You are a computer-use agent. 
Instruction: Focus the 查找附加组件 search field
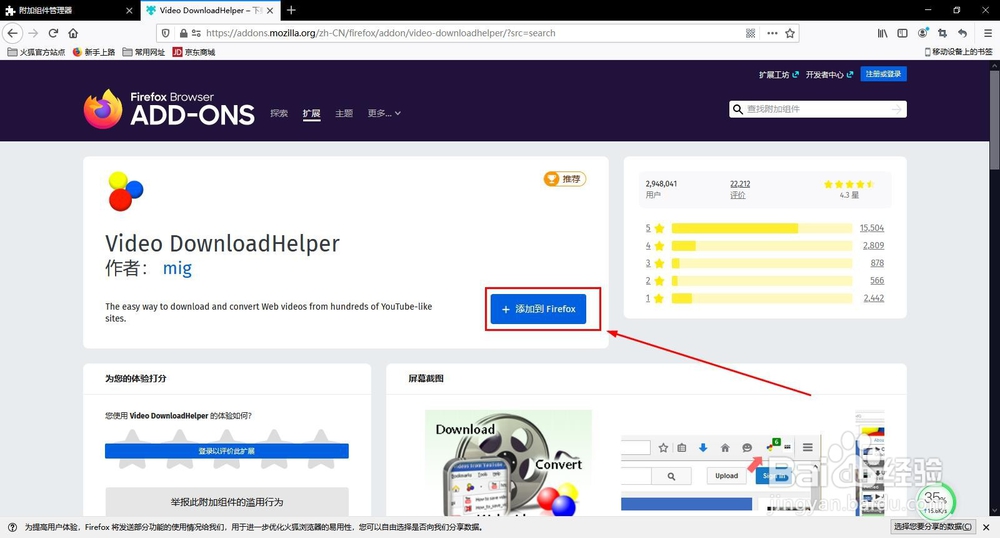(818, 109)
